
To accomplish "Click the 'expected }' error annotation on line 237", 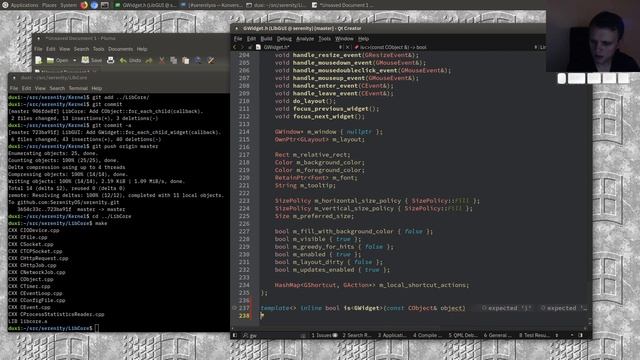I will coord(506,308).
